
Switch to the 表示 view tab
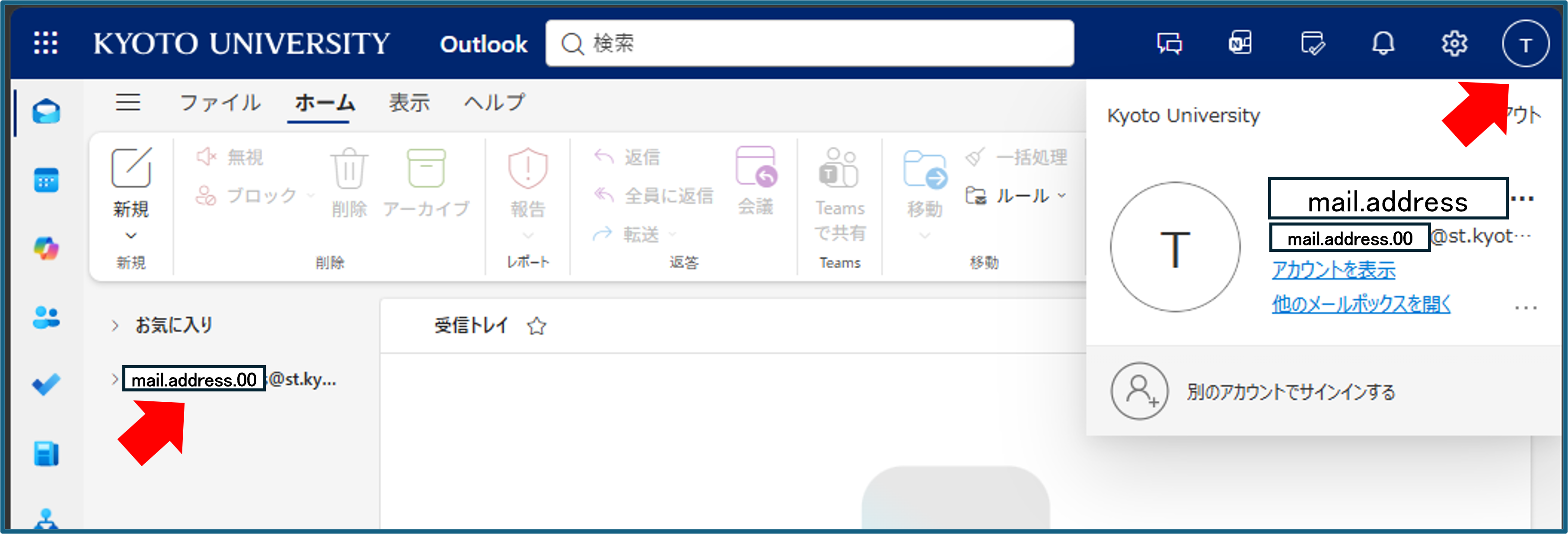point(409,102)
